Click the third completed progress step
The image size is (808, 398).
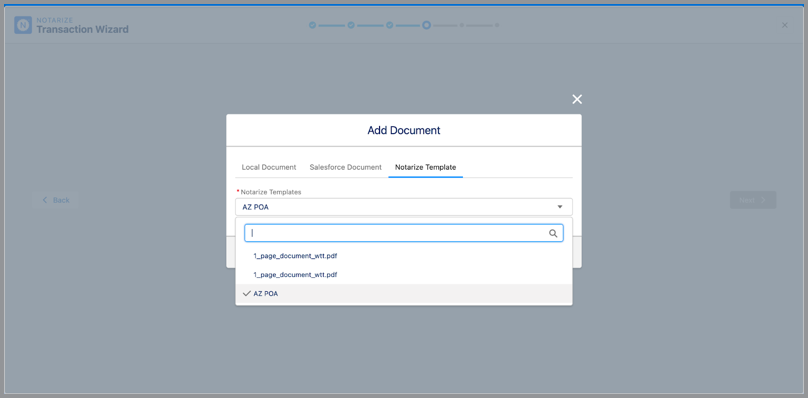390,25
